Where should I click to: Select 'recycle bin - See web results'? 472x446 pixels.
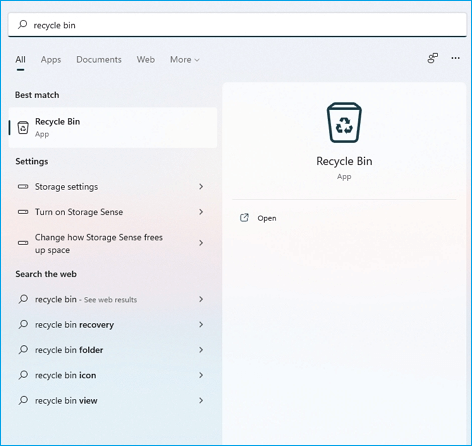[113, 299]
